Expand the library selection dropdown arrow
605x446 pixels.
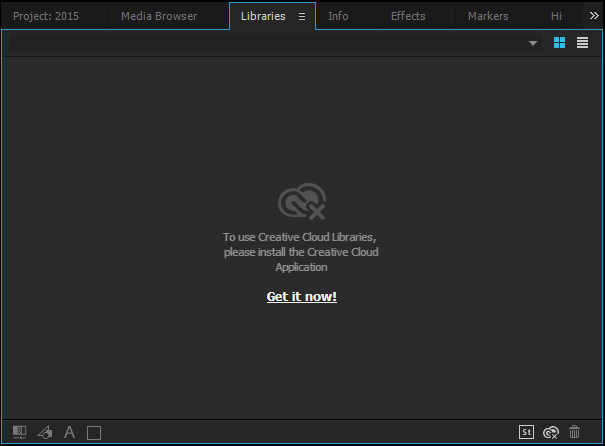tap(533, 43)
